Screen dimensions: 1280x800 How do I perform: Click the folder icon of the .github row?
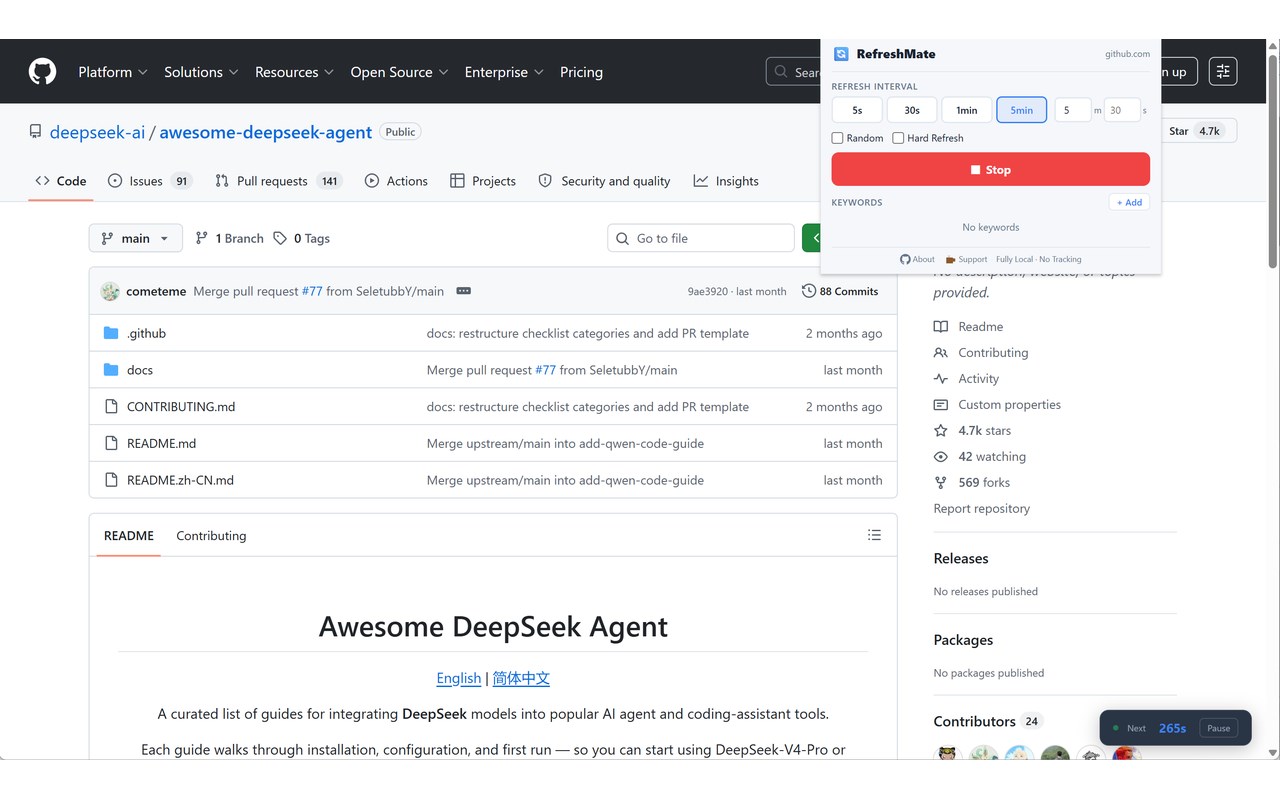[111, 333]
